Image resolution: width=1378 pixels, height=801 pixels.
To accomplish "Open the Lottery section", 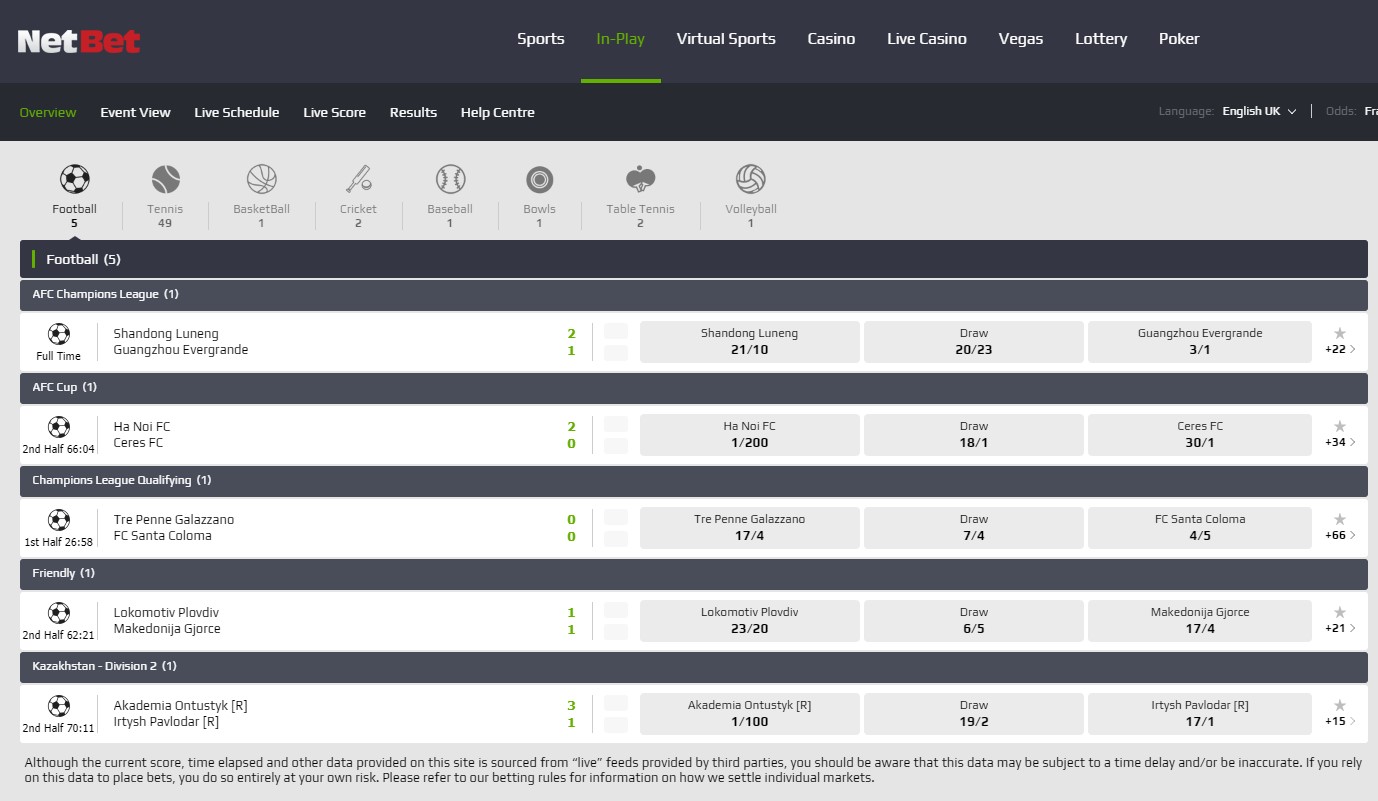I will [x=1101, y=39].
